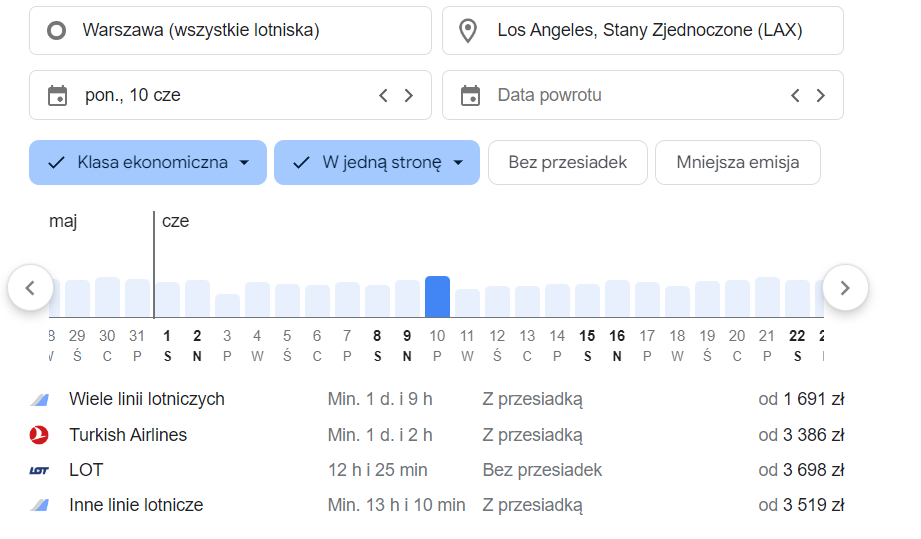Select the price bar for June 3
921x539 pixels.
click(x=227, y=305)
